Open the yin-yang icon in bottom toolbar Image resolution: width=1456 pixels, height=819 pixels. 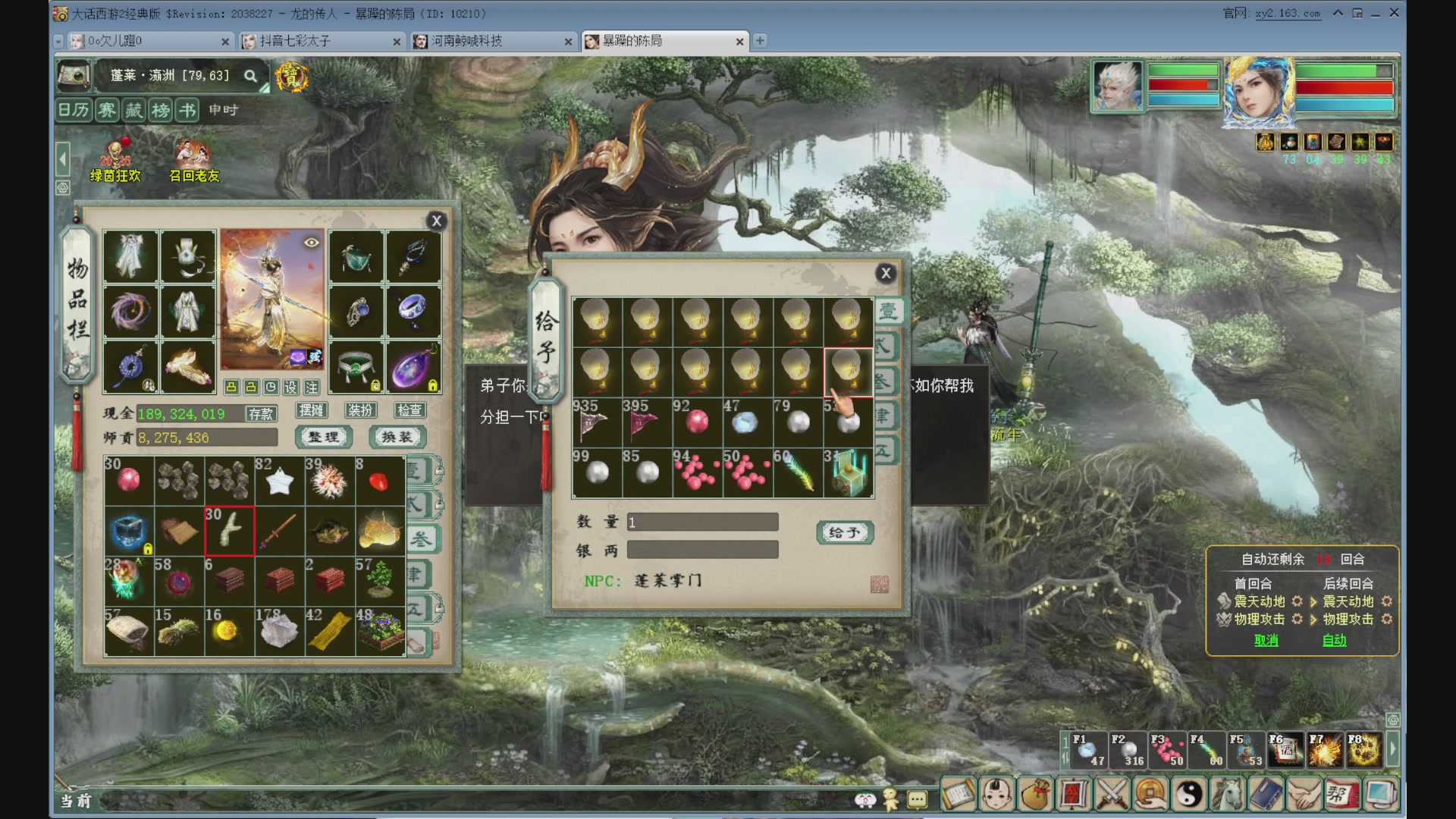point(1189,795)
